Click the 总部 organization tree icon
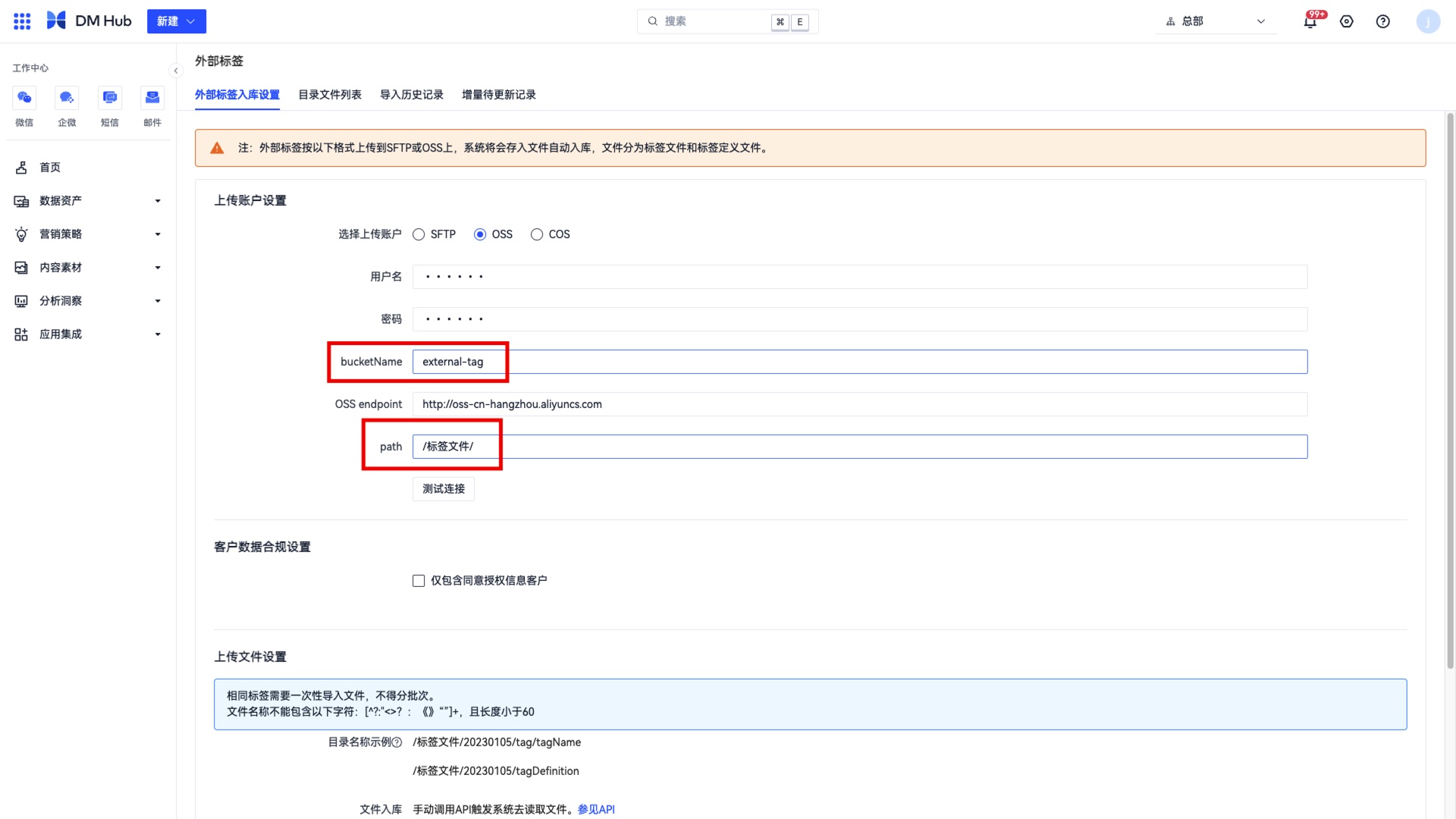Image resolution: width=1456 pixels, height=819 pixels. (1170, 21)
